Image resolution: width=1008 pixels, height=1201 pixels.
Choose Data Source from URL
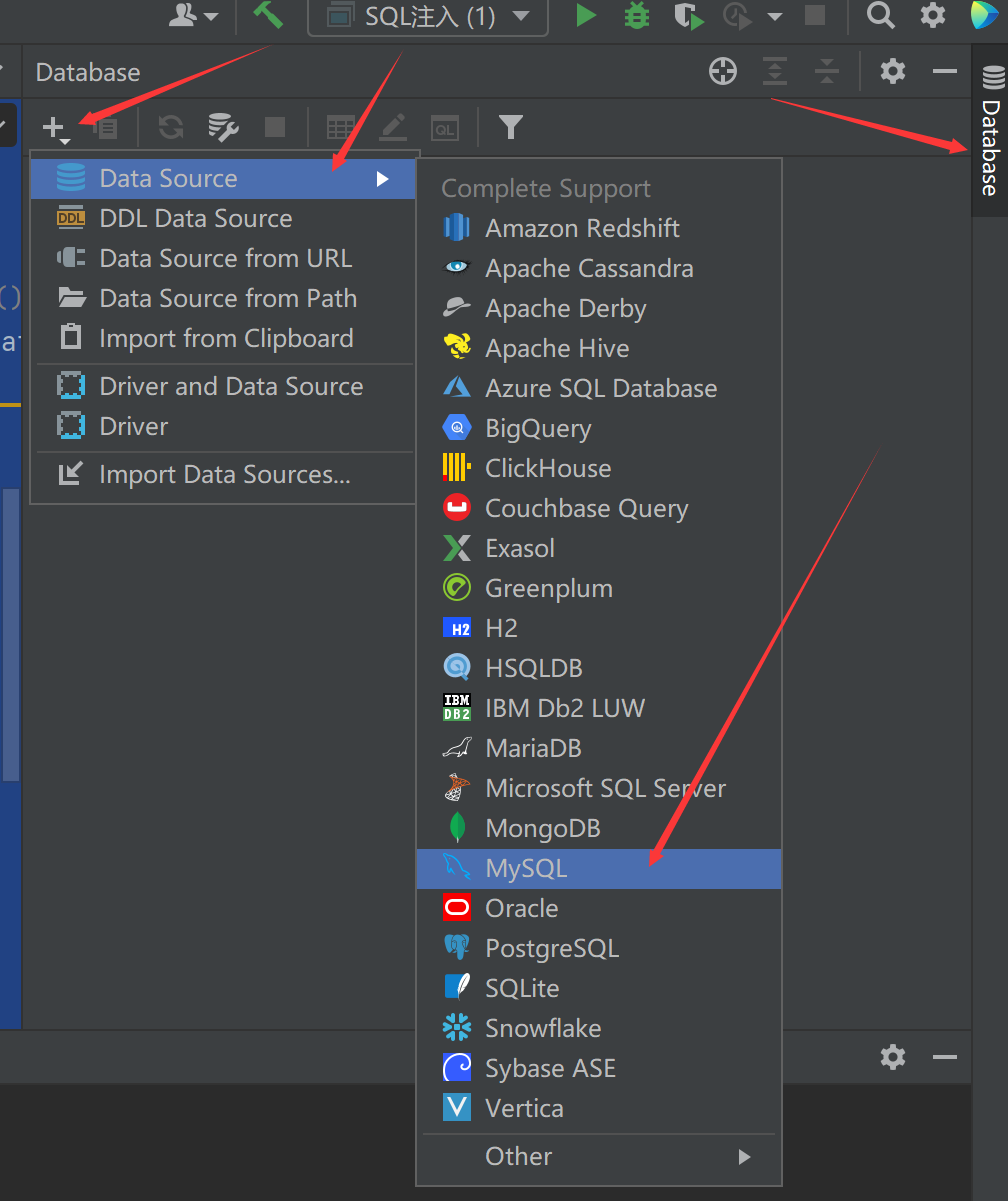(223, 259)
